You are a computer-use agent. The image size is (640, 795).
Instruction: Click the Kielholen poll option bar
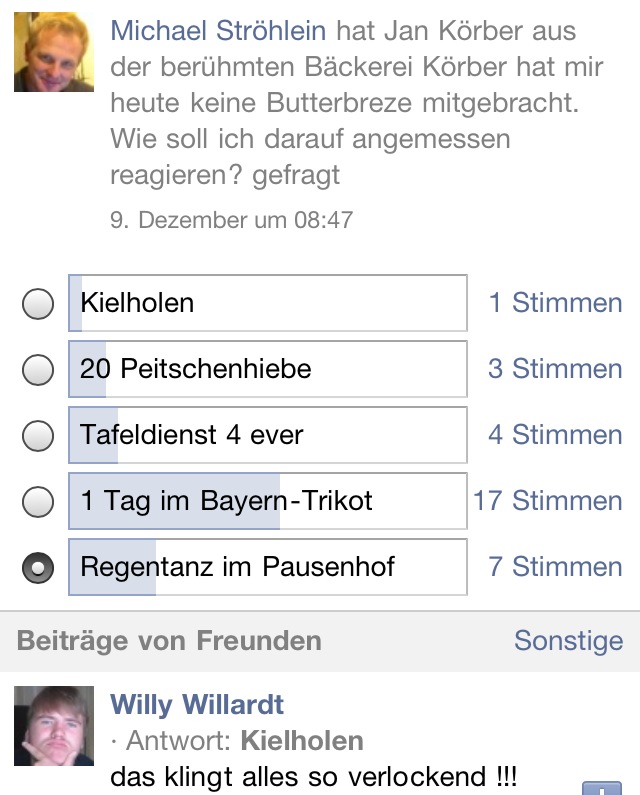[267, 303]
